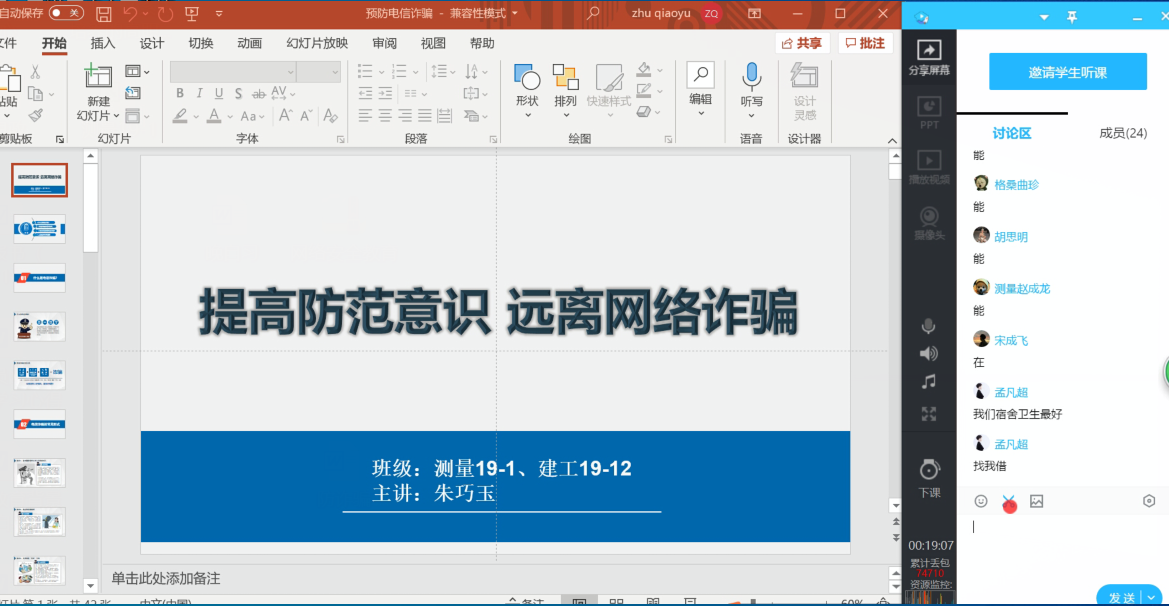Open the 形状 shapes gallery

pyautogui.click(x=527, y=80)
